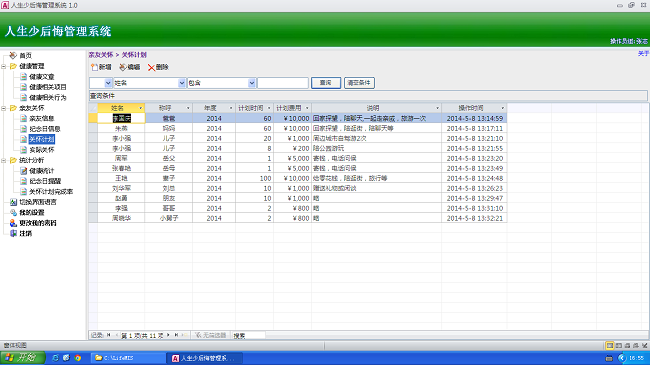Open the 姓名 field selector dropdown

click(182, 83)
